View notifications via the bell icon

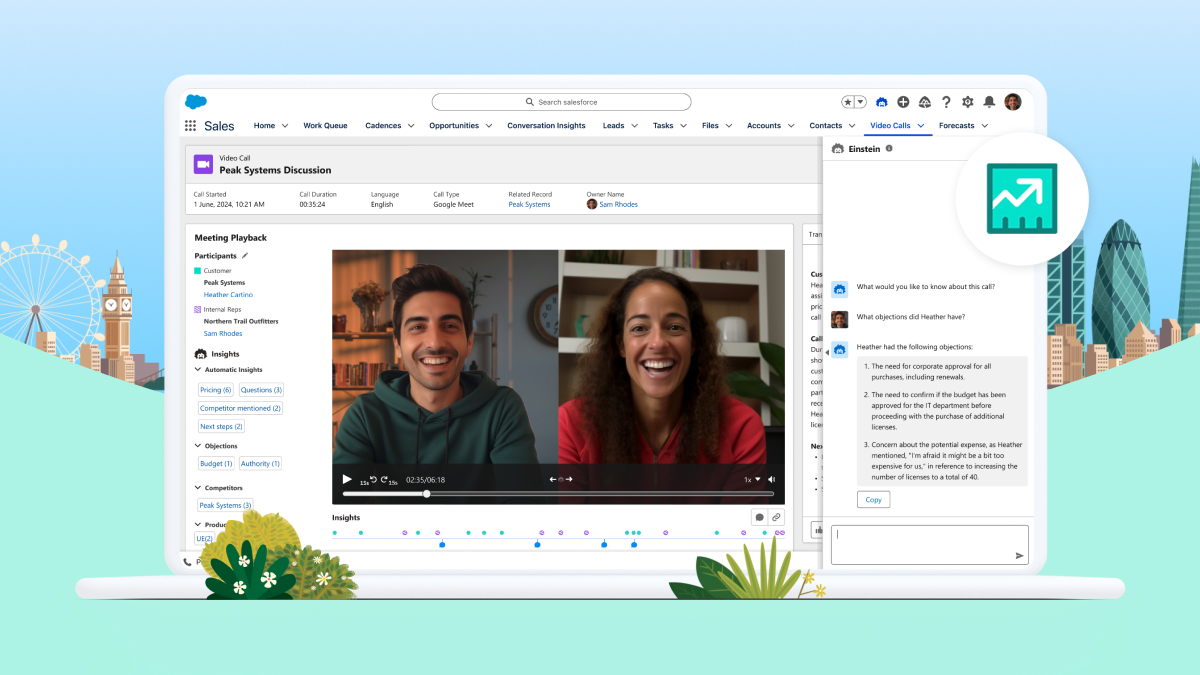click(x=989, y=101)
